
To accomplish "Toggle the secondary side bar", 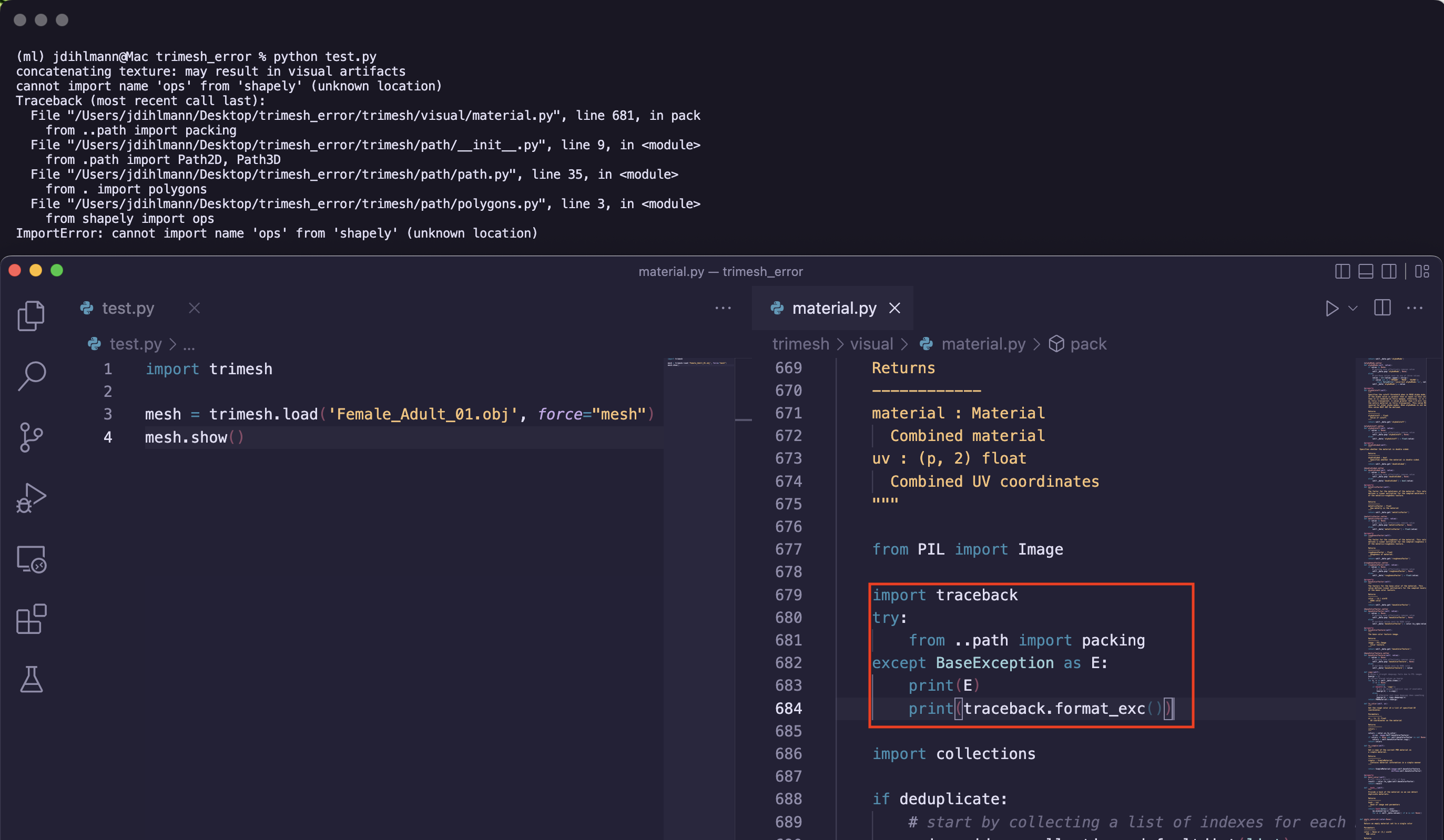I will (1389, 272).
